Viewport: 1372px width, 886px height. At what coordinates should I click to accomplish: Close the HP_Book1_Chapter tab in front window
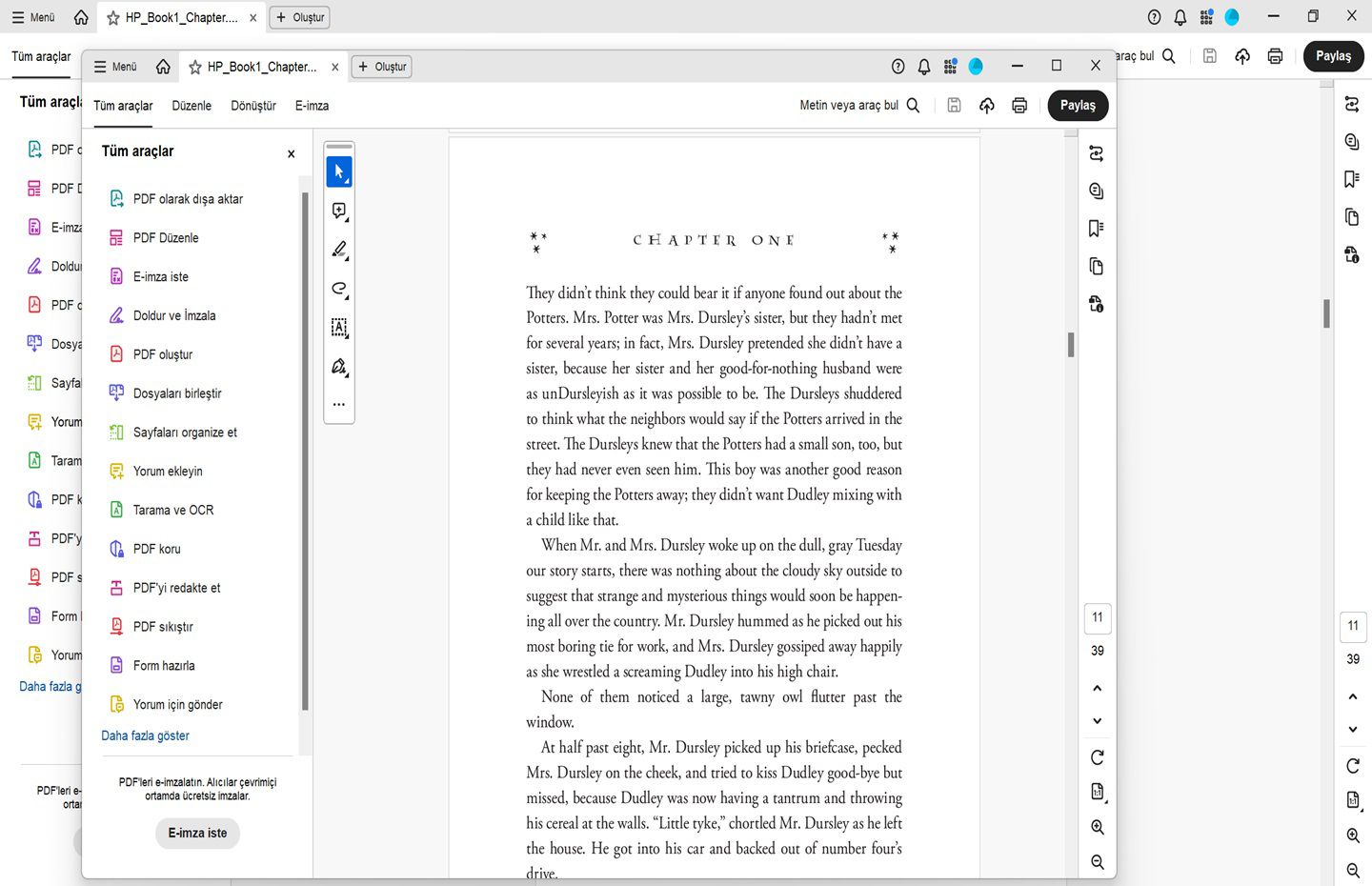335,67
